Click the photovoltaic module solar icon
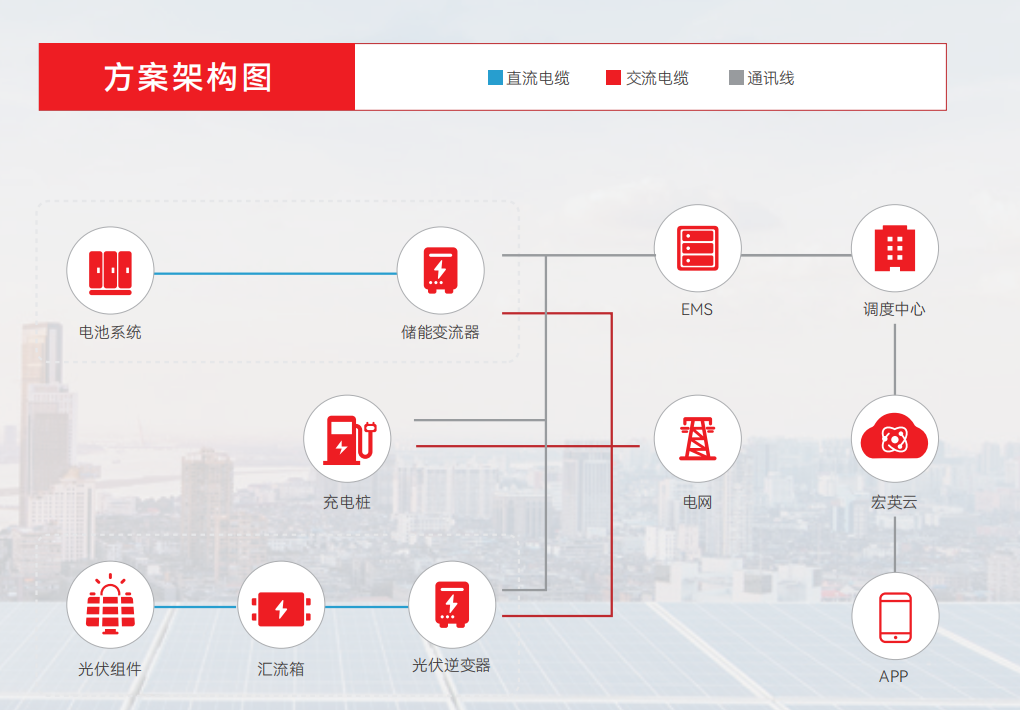Screen dimensions: 1020x710 click(x=110, y=606)
